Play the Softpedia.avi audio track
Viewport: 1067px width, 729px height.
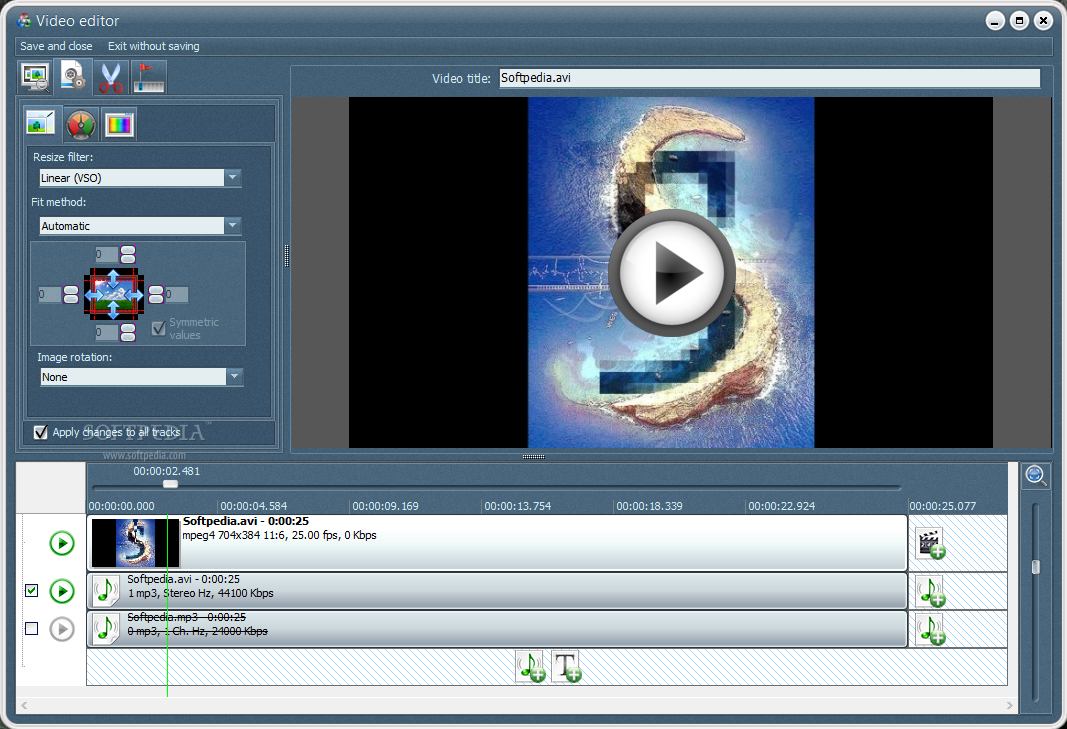62,591
